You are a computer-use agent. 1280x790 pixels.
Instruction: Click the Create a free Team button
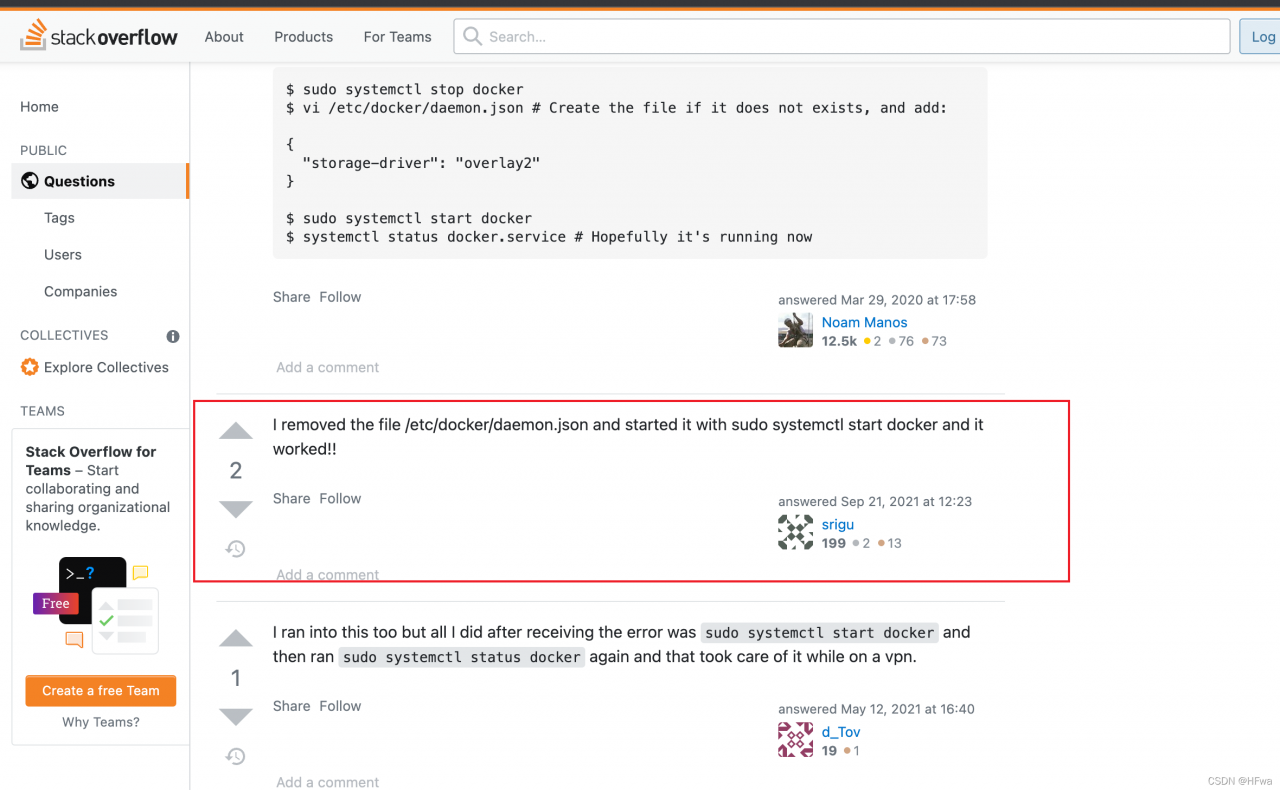point(100,690)
